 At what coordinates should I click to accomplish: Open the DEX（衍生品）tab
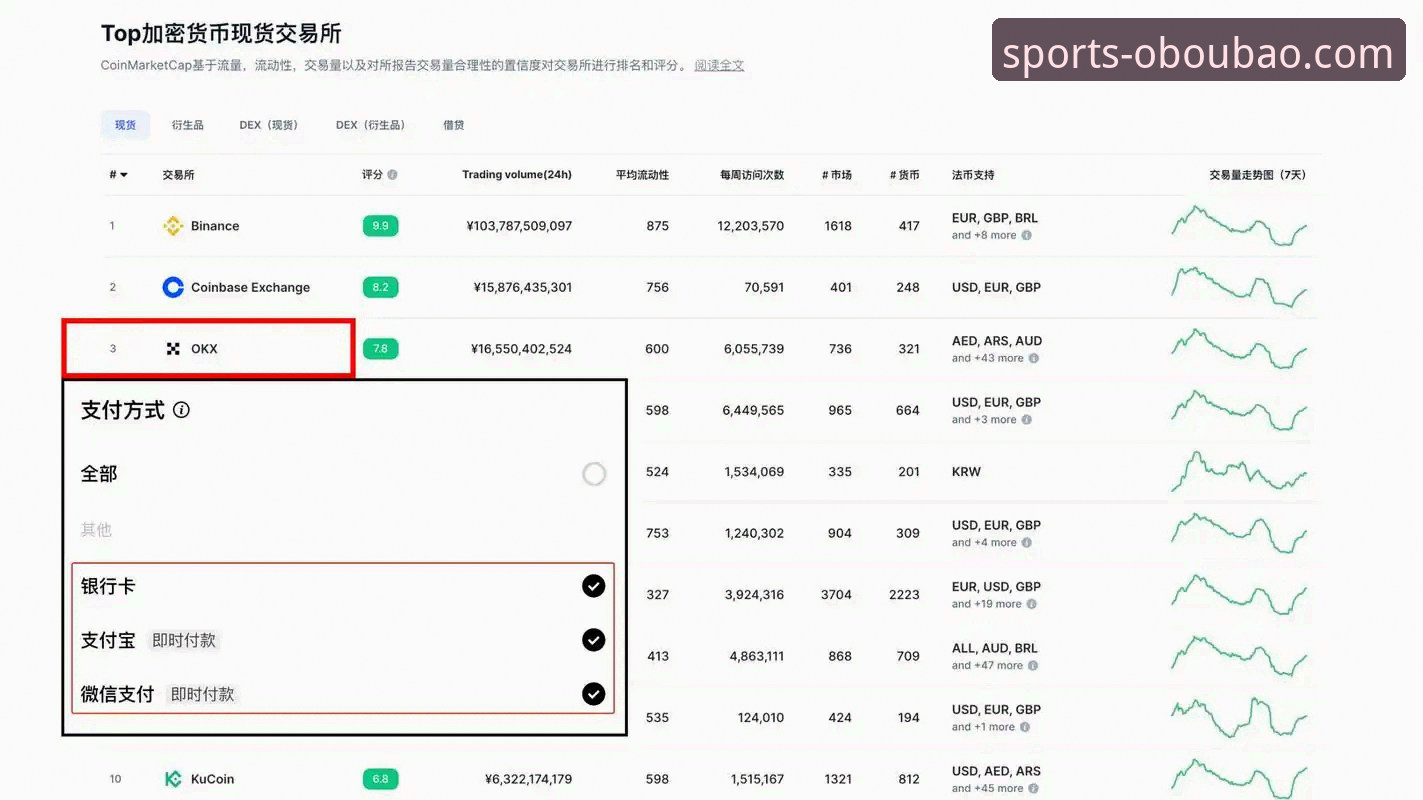pyautogui.click(x=371, y=125)
